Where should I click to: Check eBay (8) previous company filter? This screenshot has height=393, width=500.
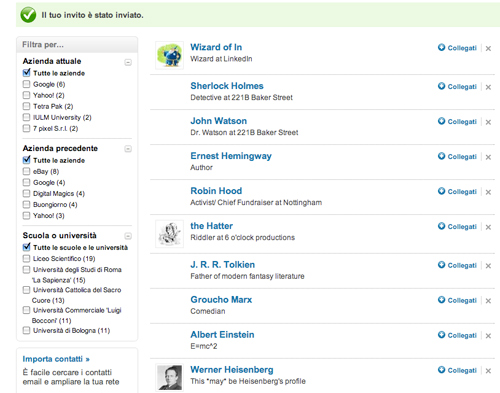(26, 171)
